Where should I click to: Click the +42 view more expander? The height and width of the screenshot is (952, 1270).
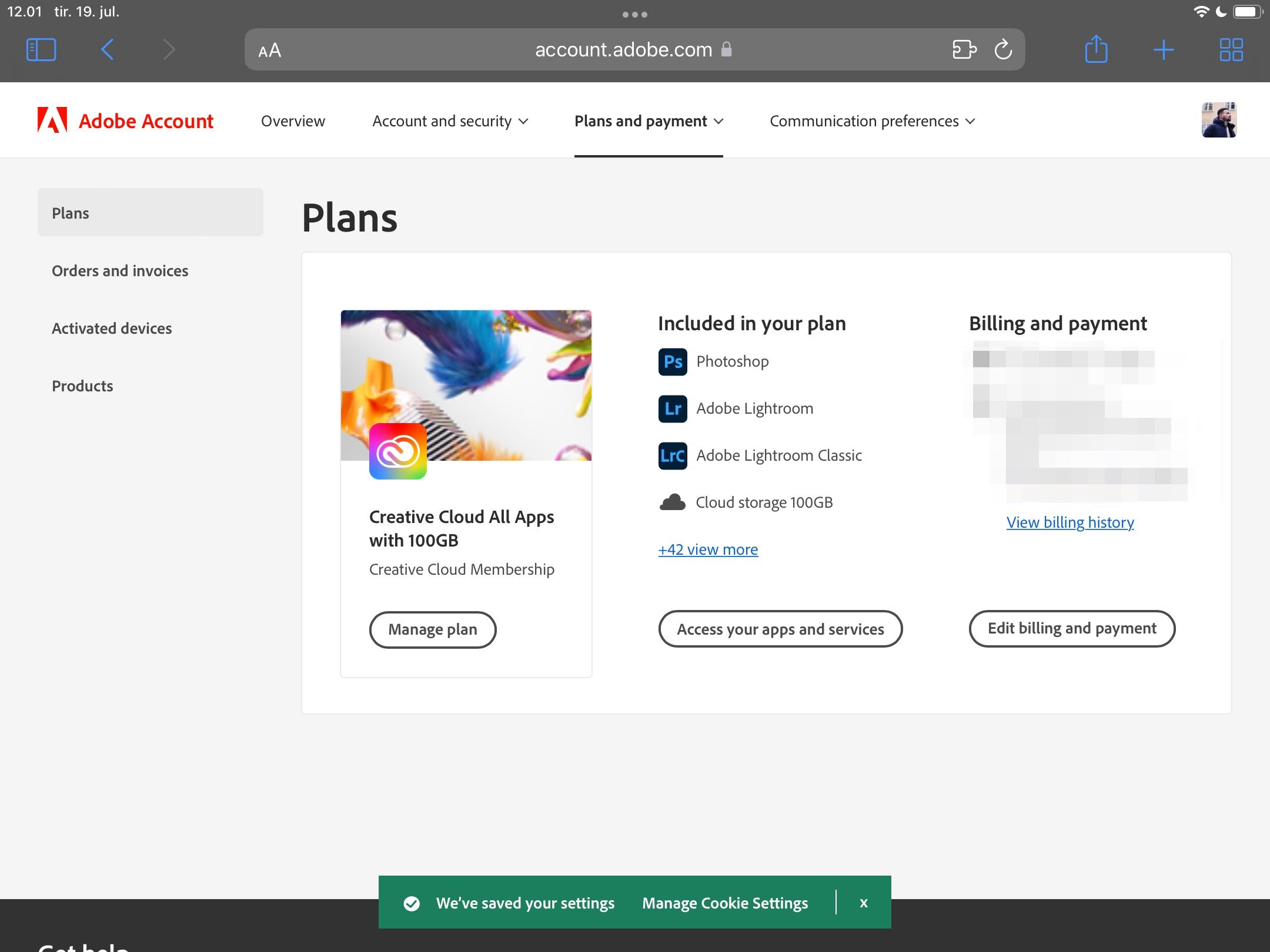pos(707,548)
